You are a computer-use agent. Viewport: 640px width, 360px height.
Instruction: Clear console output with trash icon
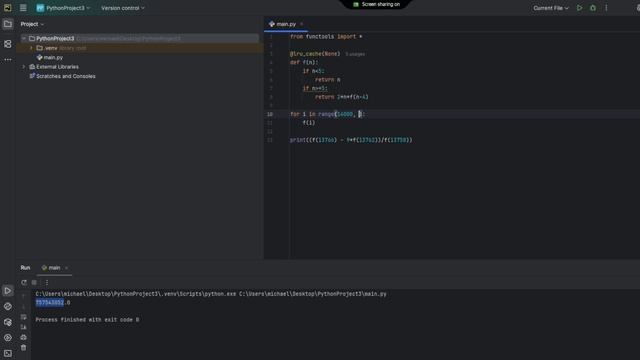click(x=24, y=347)
